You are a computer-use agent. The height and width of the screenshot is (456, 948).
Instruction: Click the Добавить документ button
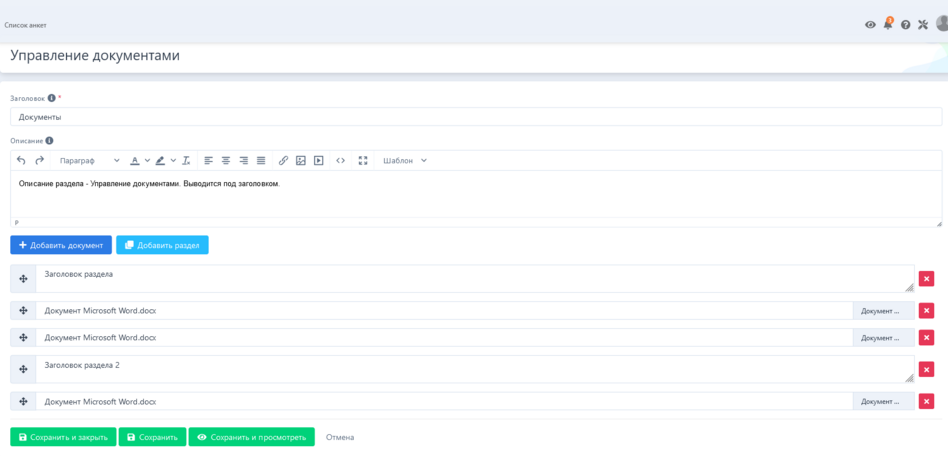coord(61,245)
